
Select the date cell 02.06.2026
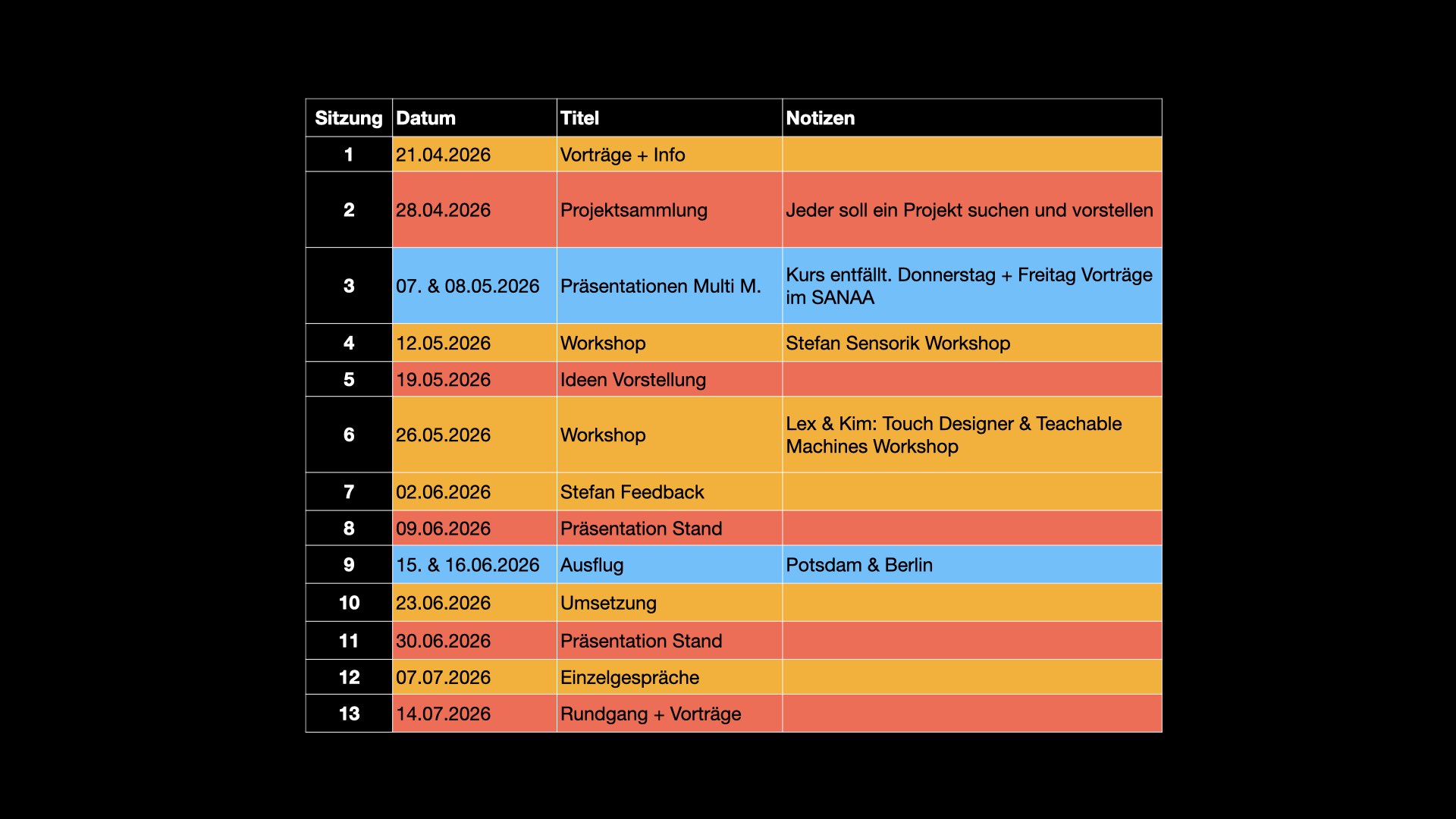click(475, 491)
